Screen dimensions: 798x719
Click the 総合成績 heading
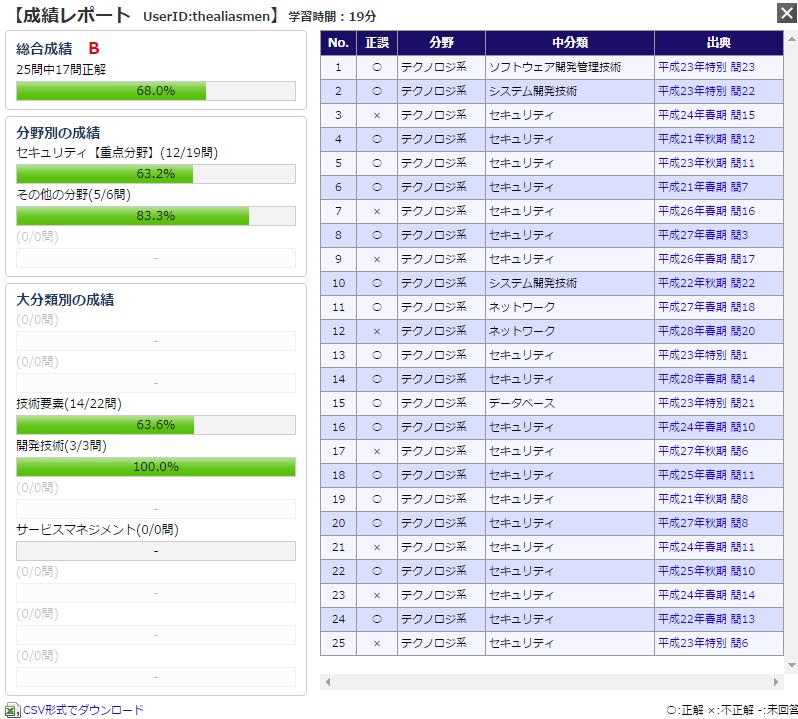[44, 49]
